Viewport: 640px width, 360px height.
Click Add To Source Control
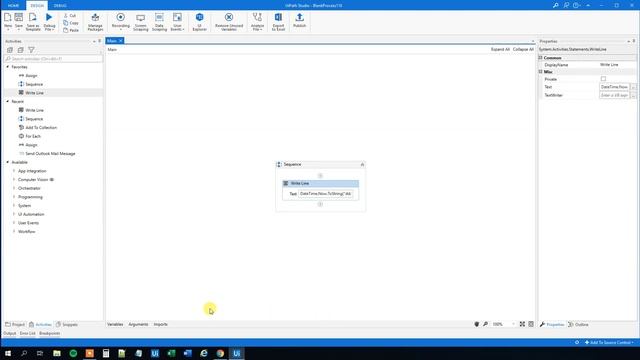[x=609, y=342]
